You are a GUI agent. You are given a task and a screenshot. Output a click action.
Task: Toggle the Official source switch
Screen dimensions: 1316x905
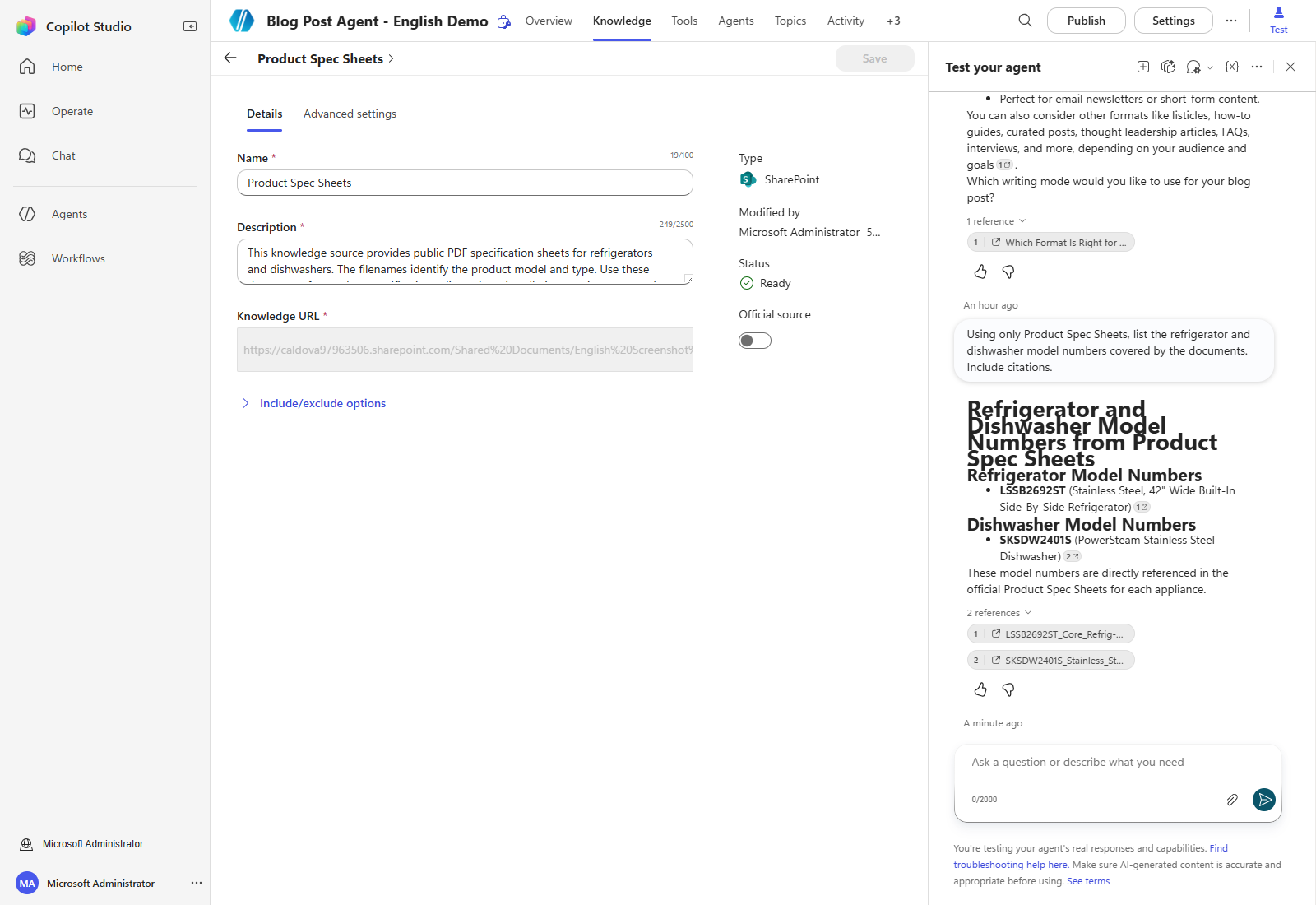(x=755, y=341)
